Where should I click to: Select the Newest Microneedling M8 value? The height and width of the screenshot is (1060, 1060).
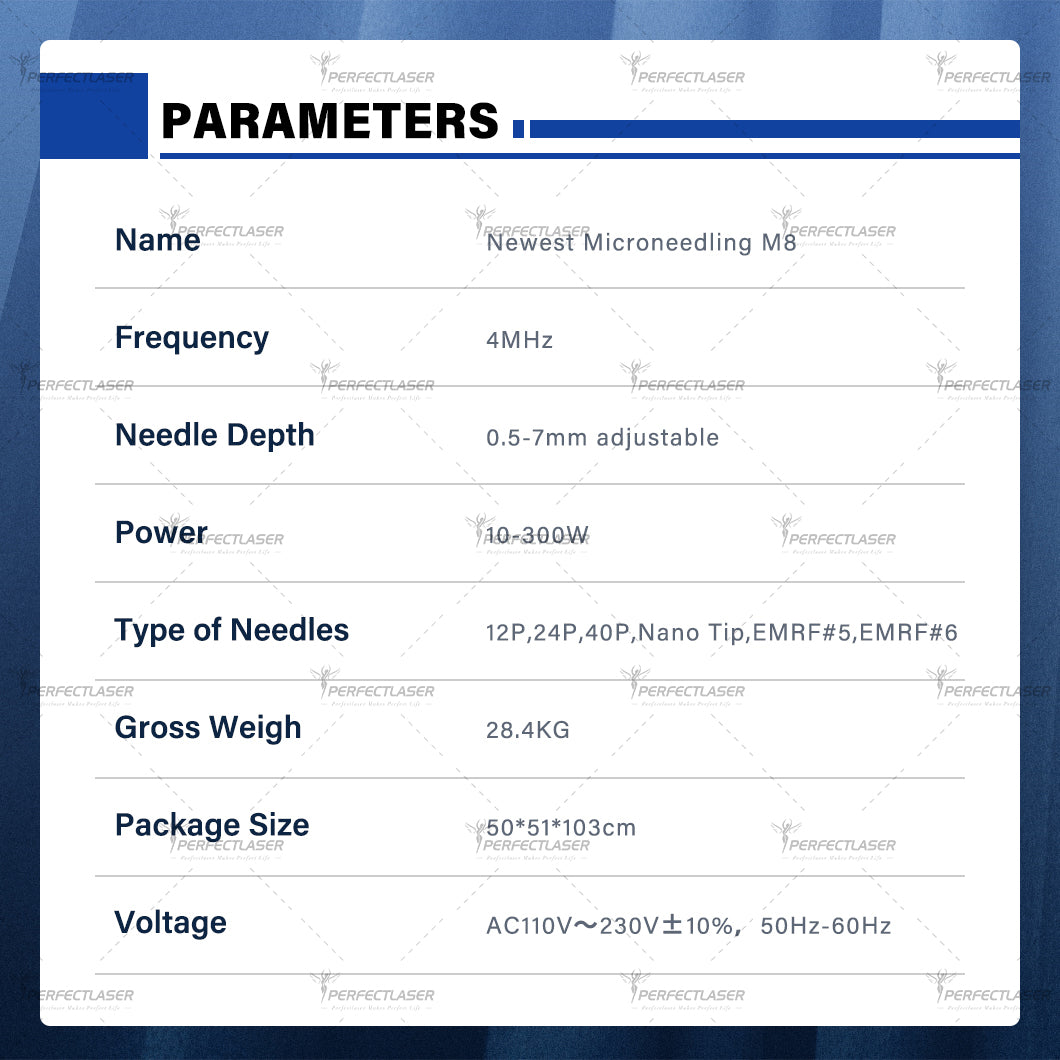click(x=640, y=242)
